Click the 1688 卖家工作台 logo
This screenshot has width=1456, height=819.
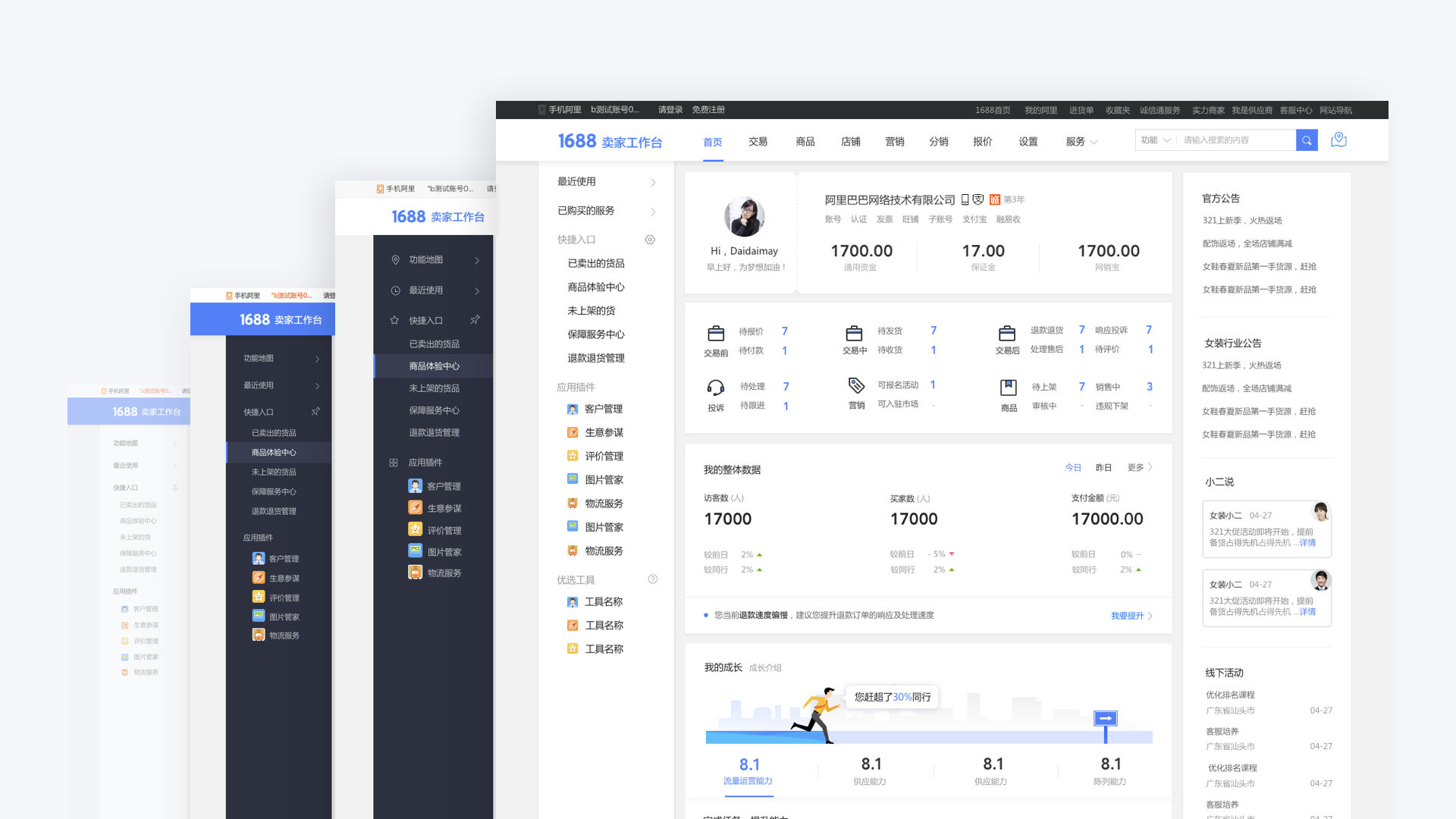[x=610, y=141]
